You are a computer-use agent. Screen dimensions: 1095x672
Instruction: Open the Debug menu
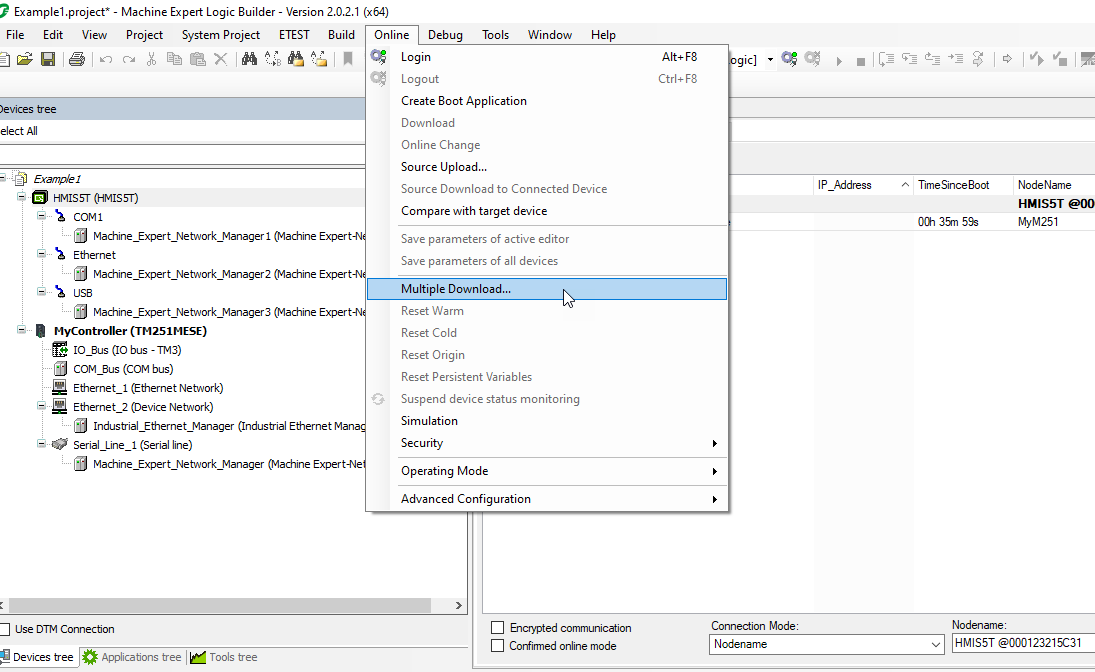445,35
